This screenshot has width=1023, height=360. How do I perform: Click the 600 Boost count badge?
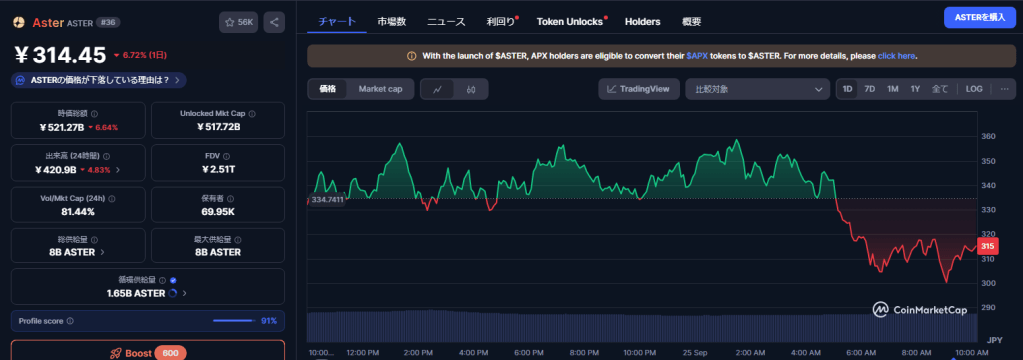pos(171,353)
